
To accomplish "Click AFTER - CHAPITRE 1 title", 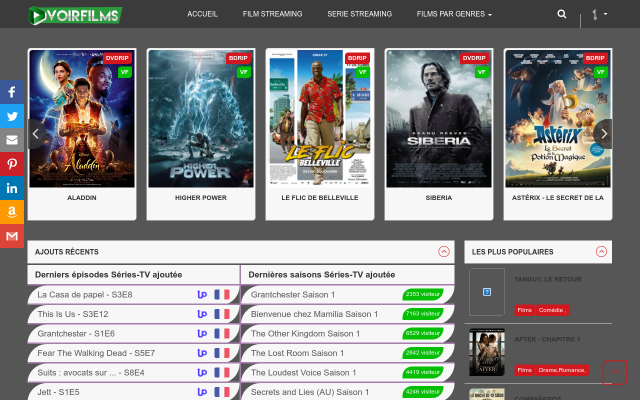I will pos(547,340).
